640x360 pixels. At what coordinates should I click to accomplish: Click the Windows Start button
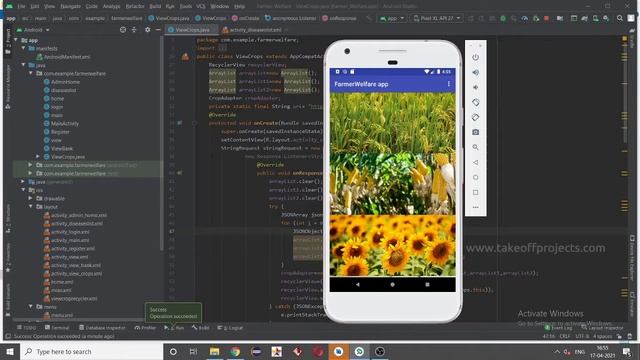tap(10, 351)
